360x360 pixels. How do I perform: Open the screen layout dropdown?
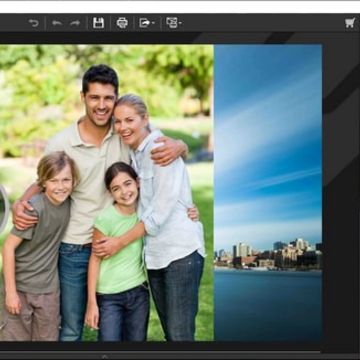pos(174,23)
